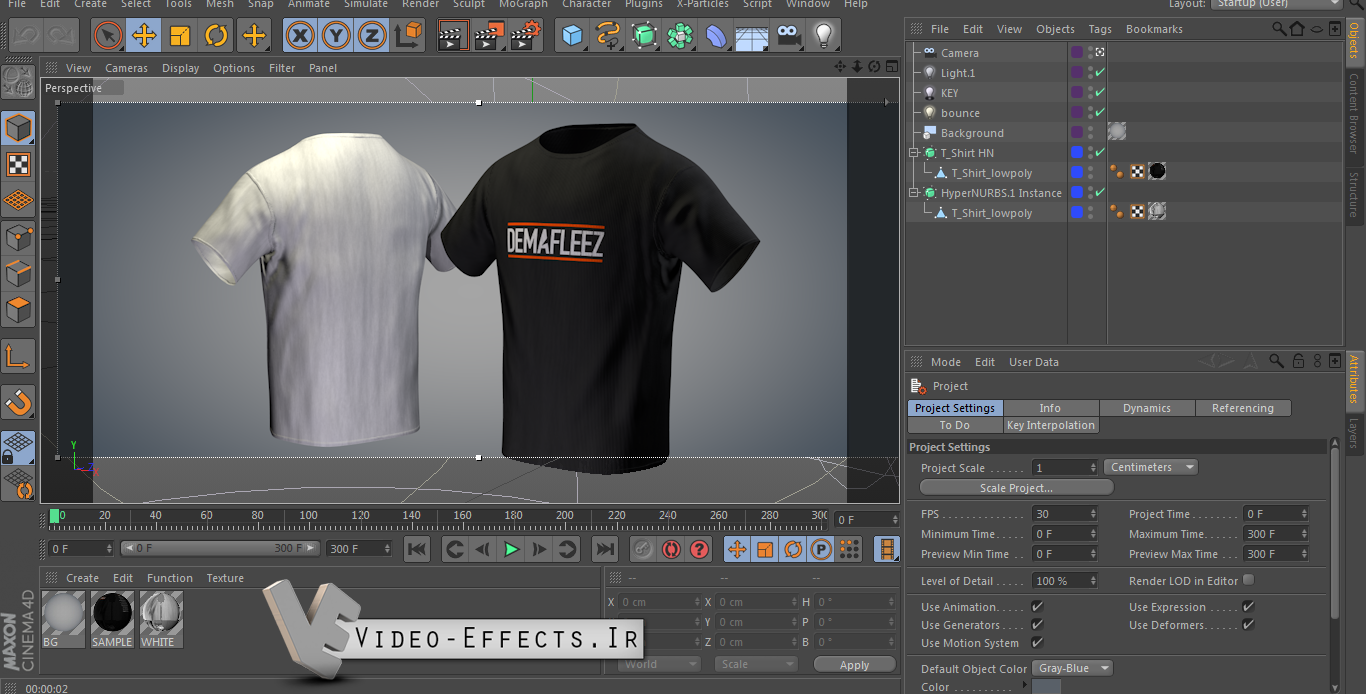Toggle the Z axis lock icon
This screenshot has width=1366, height=694.
pos(372,37)
